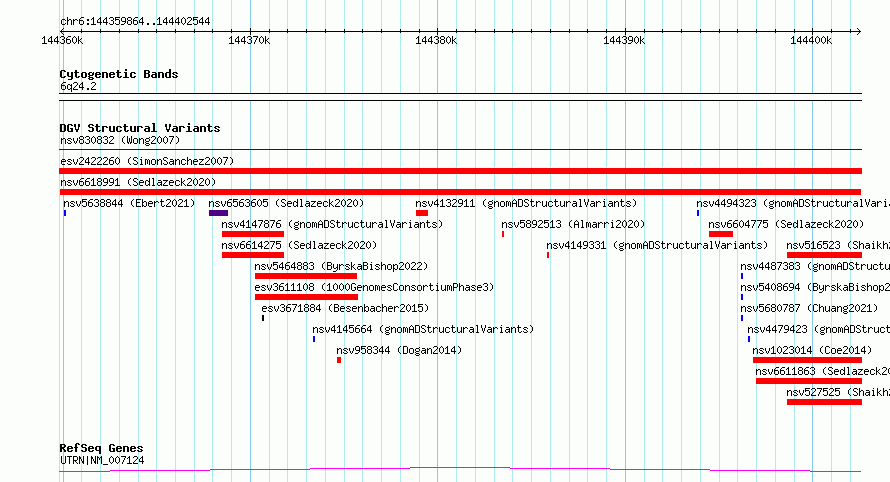This screenshot has height=482, width=890.
Task: Open nsv4149331 (gnomADStructuralVariants) label
Action: pos(657,245)
